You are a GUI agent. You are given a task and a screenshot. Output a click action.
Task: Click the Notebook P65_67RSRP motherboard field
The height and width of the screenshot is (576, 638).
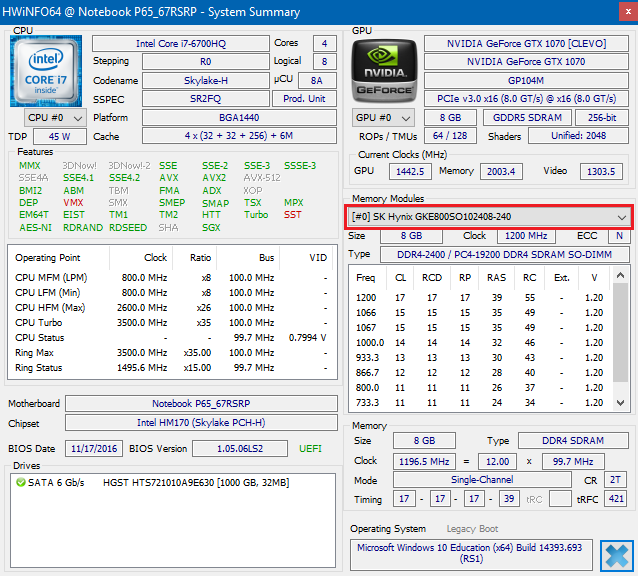tap(201, 404)
